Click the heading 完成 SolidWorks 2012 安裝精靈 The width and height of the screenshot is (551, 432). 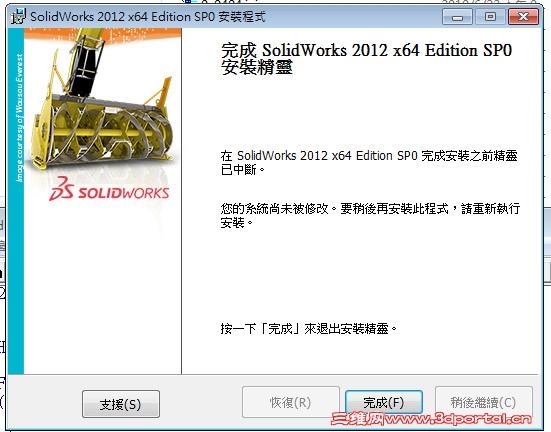[x=366, y=58]
